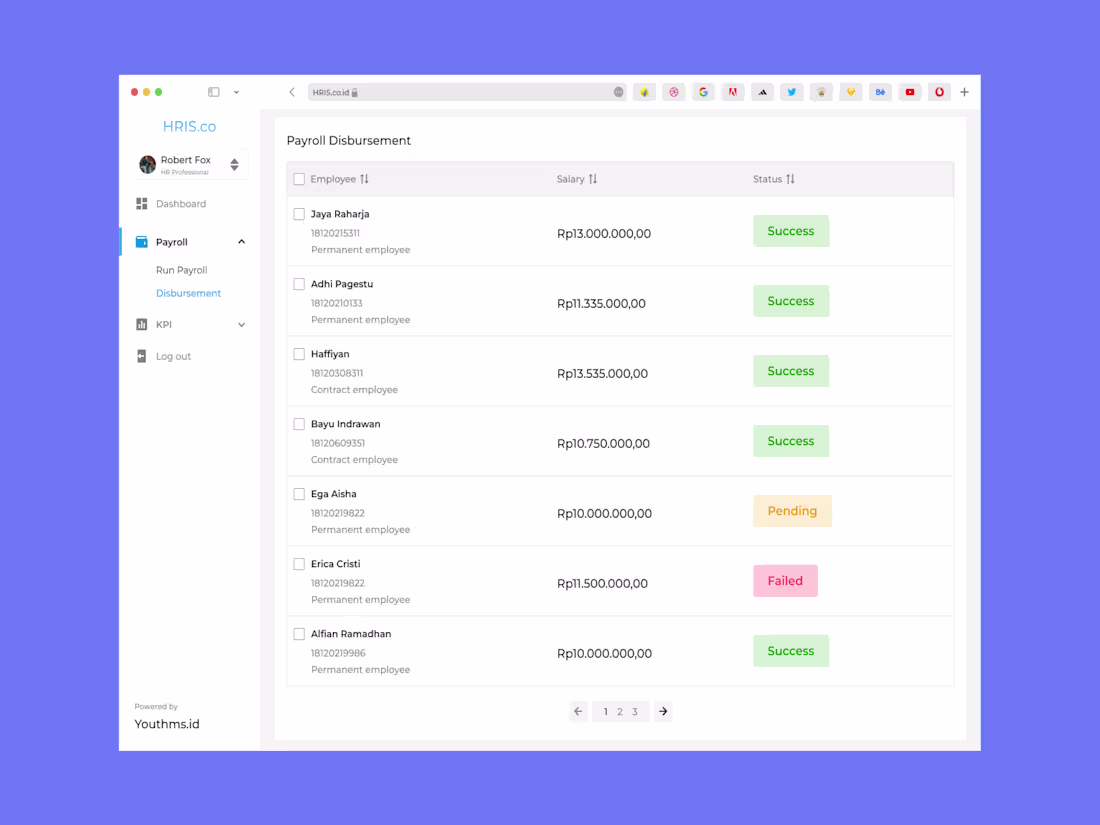Viewport: 1100px width, 825px height.
Task: Check Alfian Ramadhan's checkbox
Action: [299, 634]
